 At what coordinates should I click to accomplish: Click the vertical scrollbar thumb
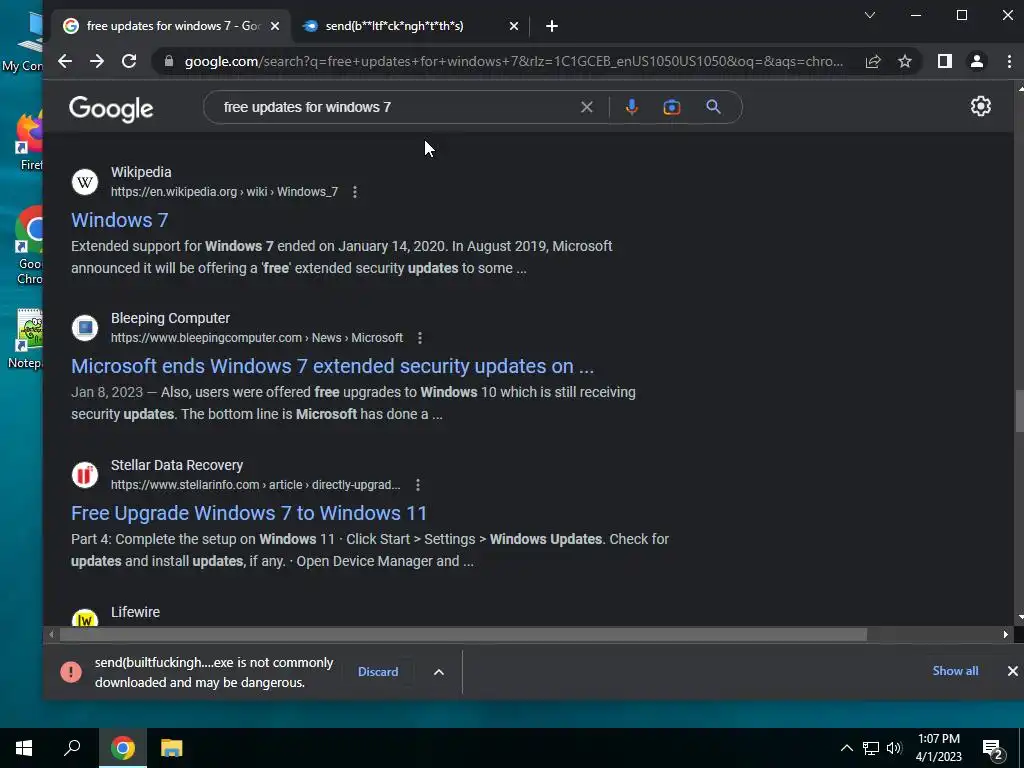1019,411
